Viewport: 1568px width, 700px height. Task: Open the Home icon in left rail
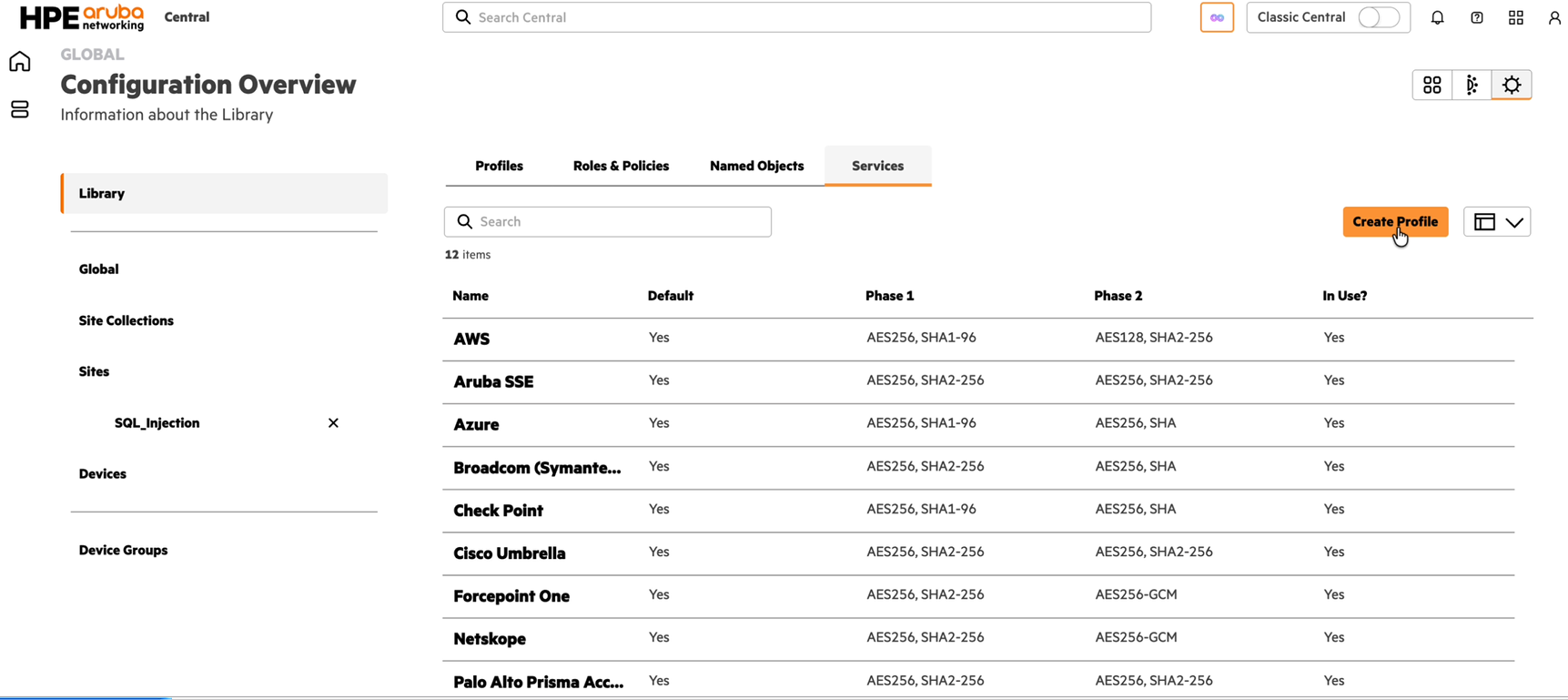(19, 61)
